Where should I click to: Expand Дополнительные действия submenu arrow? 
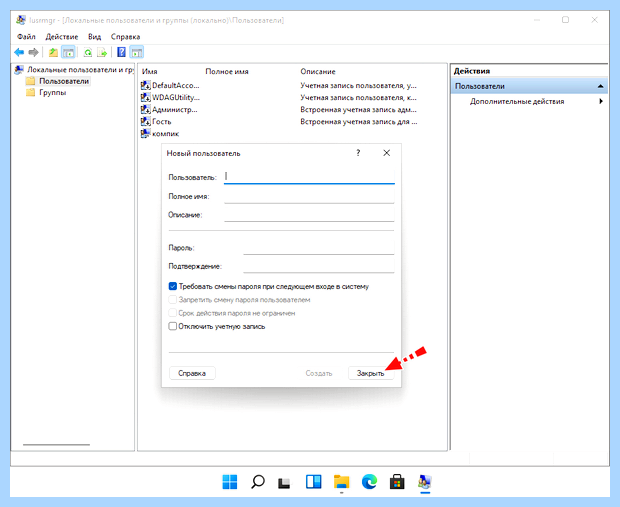[x=601, y=101]
